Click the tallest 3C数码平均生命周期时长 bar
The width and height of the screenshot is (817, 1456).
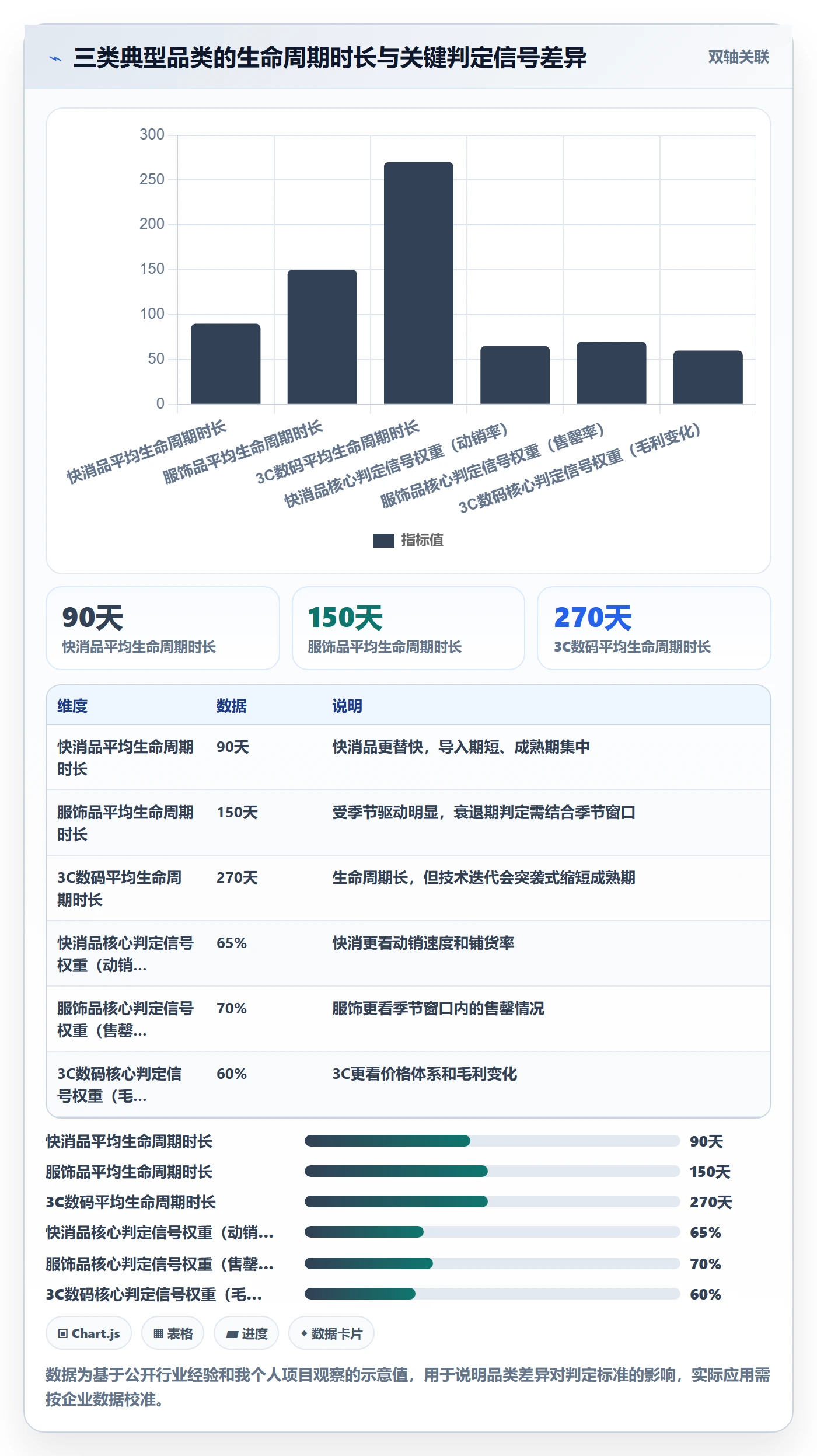[418, 283]
